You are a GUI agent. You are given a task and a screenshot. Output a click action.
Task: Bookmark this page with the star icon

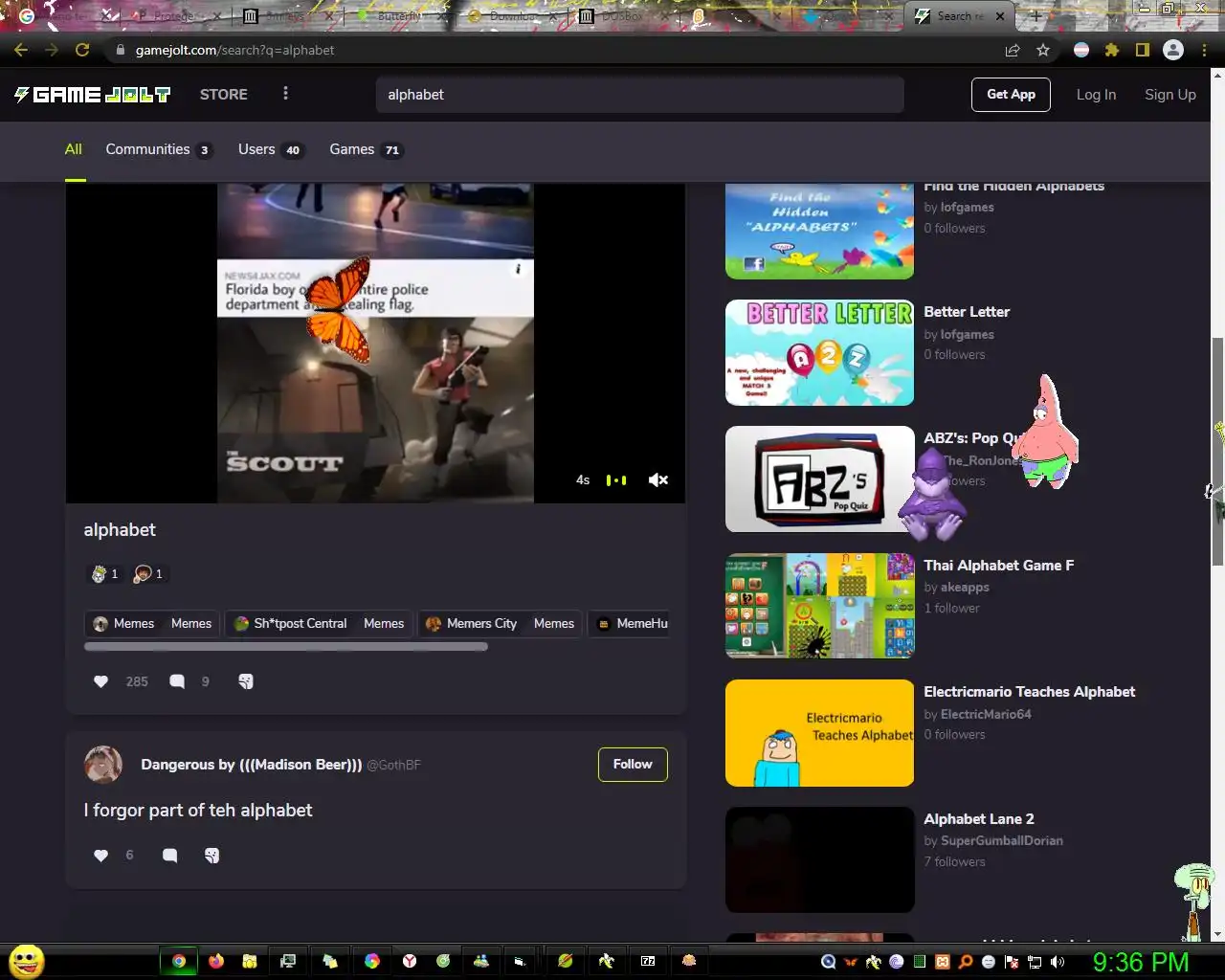pyautogui.click(x=1043, y=50)
